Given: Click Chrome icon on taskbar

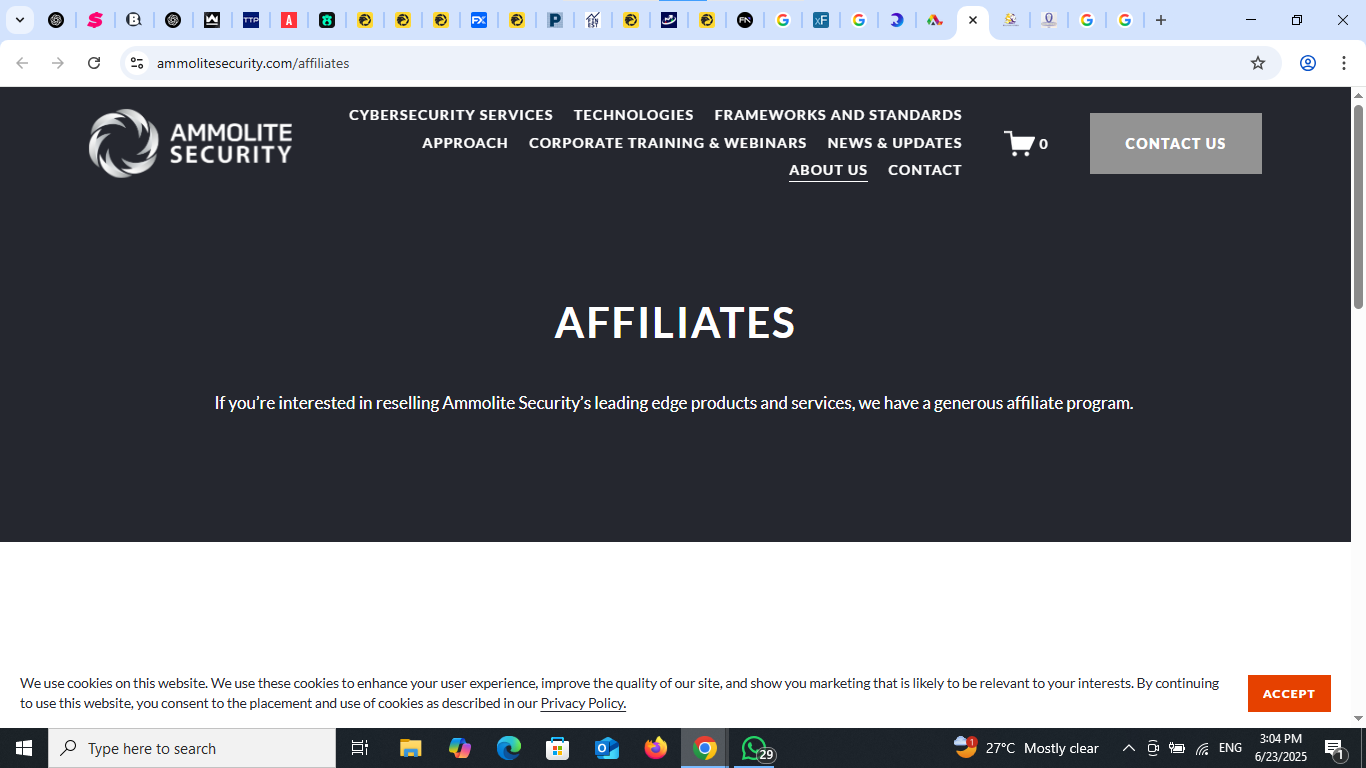Looking at the screenshot, I should pyautogui.click(x=705, y=748).
